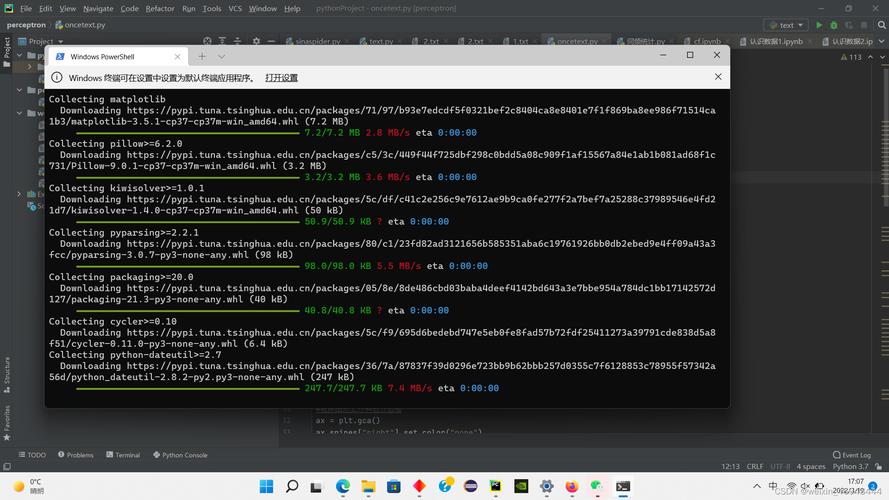Open Project panel gear options
889x500 pixels.
pos(256,41)
